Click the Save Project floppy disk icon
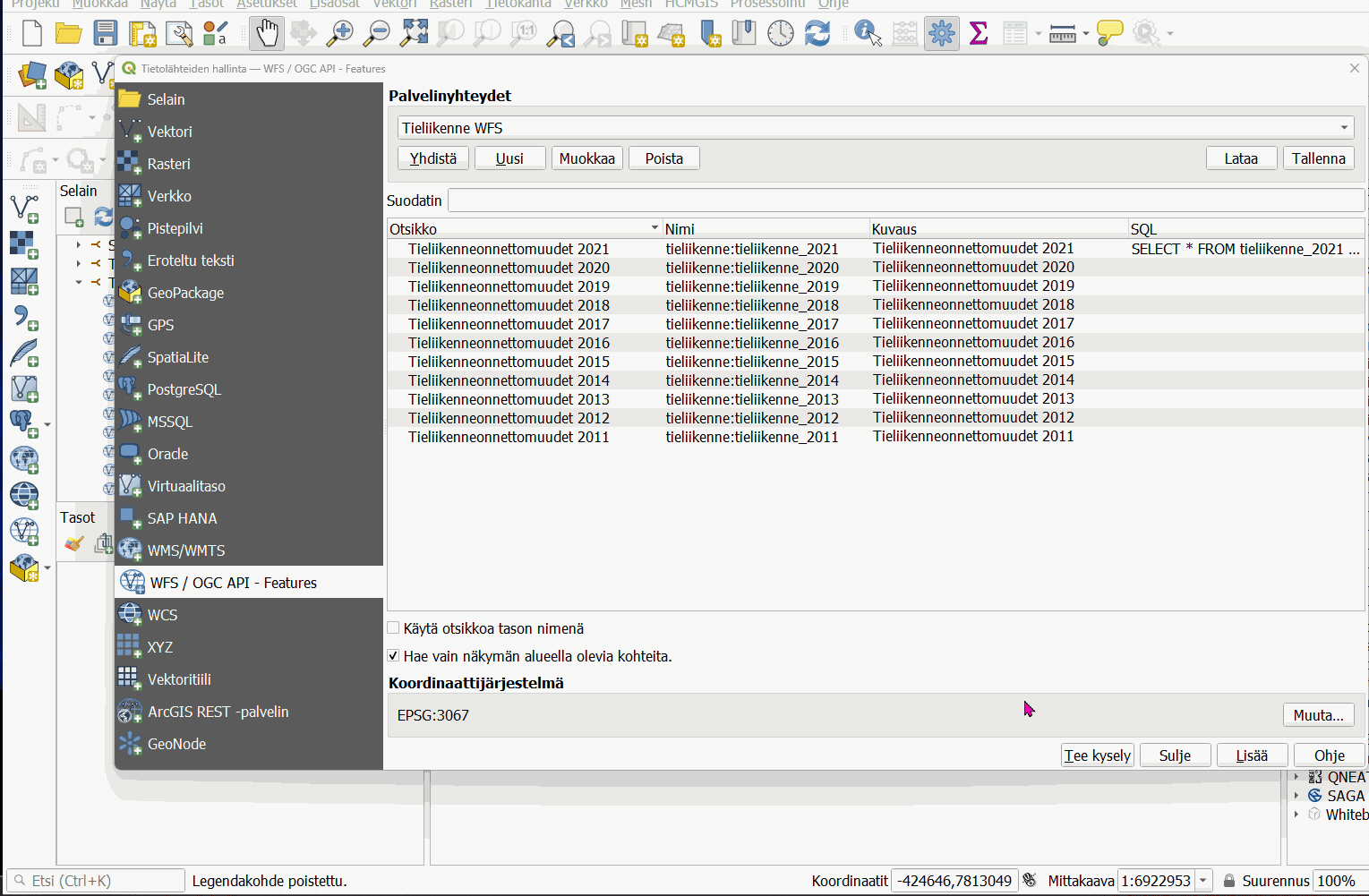Viewport: 1369px width, 896px height. pos(106,34)
